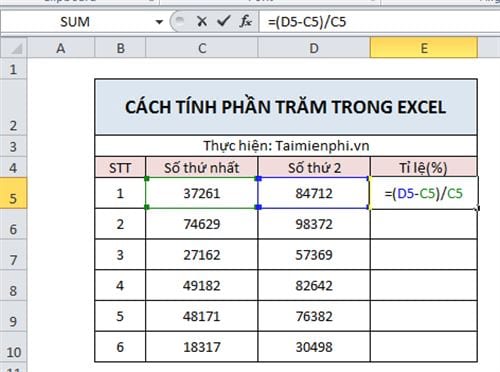
Task: Select column C header
Action: [202, 48]
